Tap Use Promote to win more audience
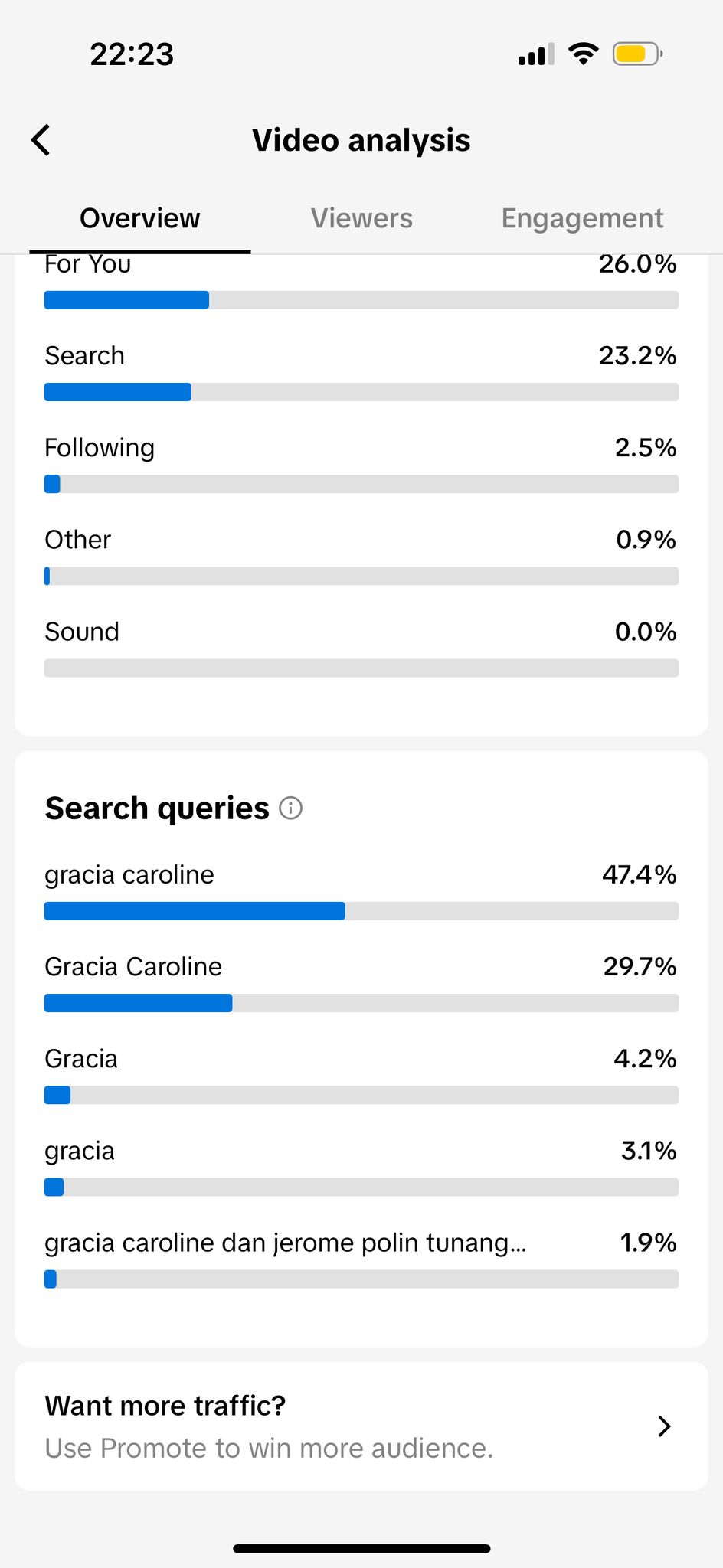Screen dimensions: 723x1568 (269, 1448)
